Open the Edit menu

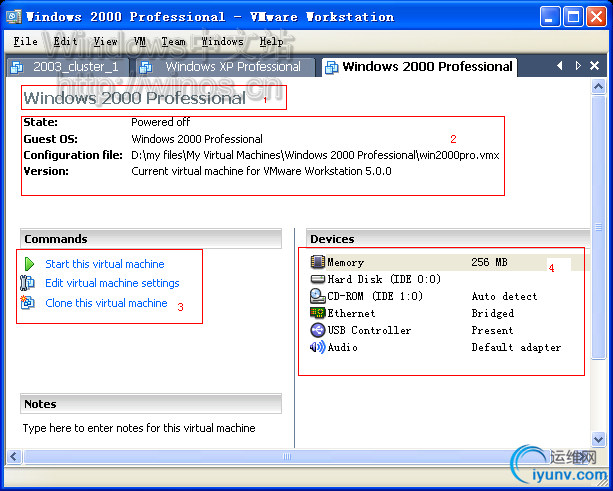coord(65,41)
